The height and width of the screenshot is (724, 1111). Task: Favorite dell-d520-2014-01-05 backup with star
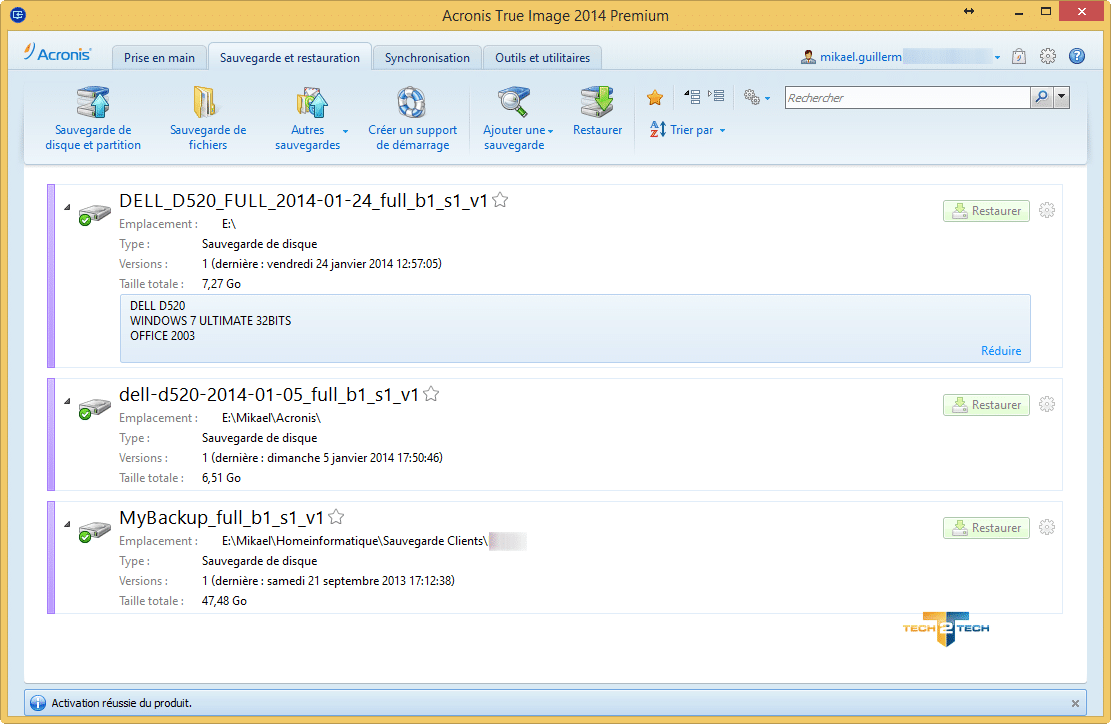click(x=431, y=394)
